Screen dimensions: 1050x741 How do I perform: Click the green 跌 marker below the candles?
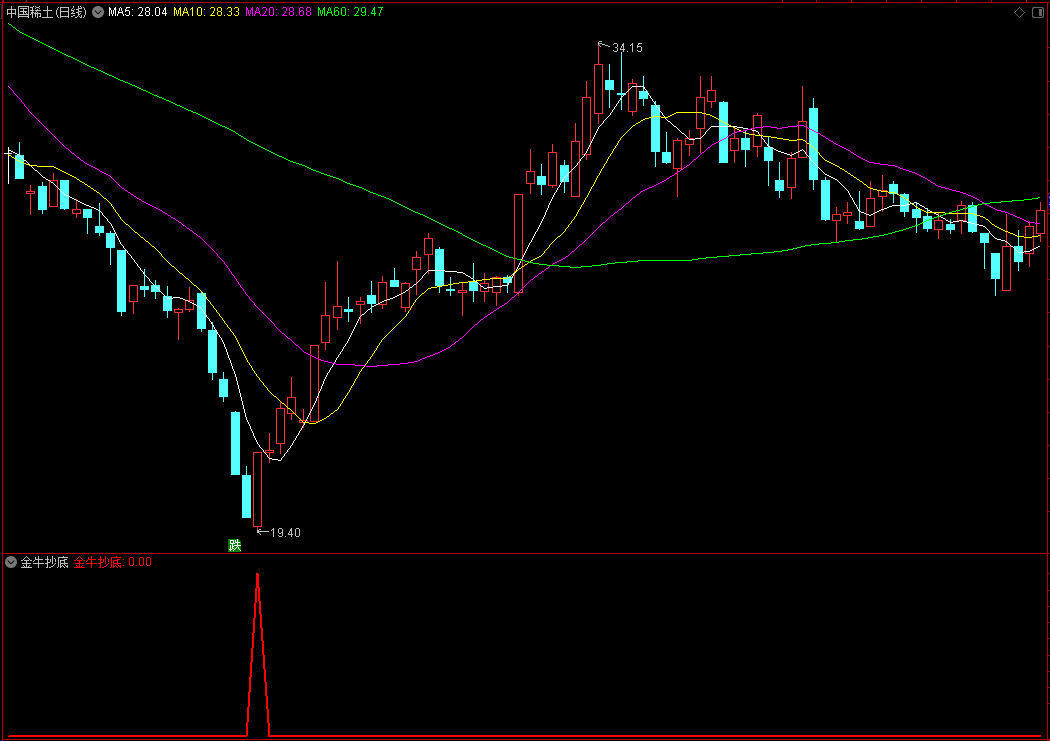[234, 545]
